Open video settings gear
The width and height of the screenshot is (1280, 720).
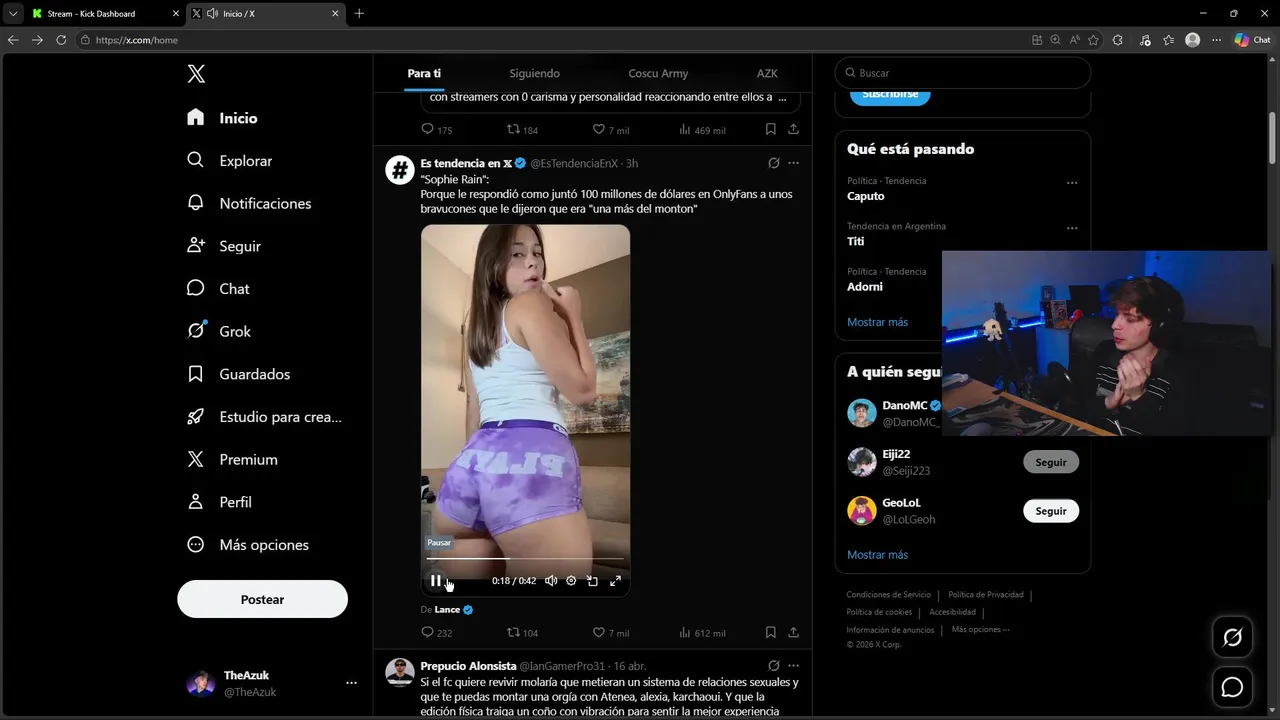point(571,581)
